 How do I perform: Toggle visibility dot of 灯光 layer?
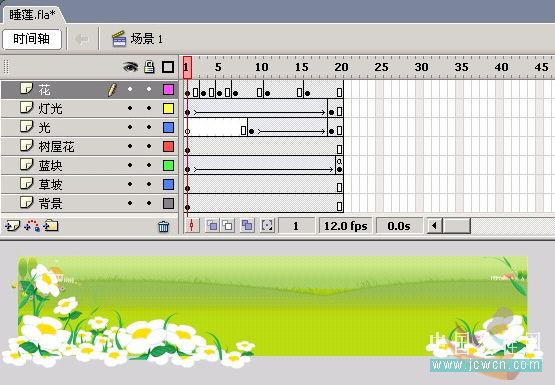(130, 108)
